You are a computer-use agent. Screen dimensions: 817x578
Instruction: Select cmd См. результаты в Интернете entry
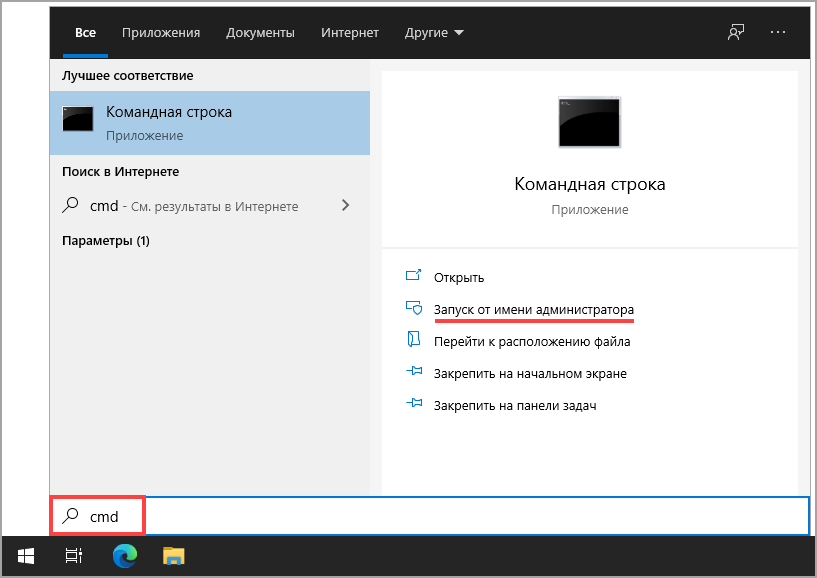(210, 206)
